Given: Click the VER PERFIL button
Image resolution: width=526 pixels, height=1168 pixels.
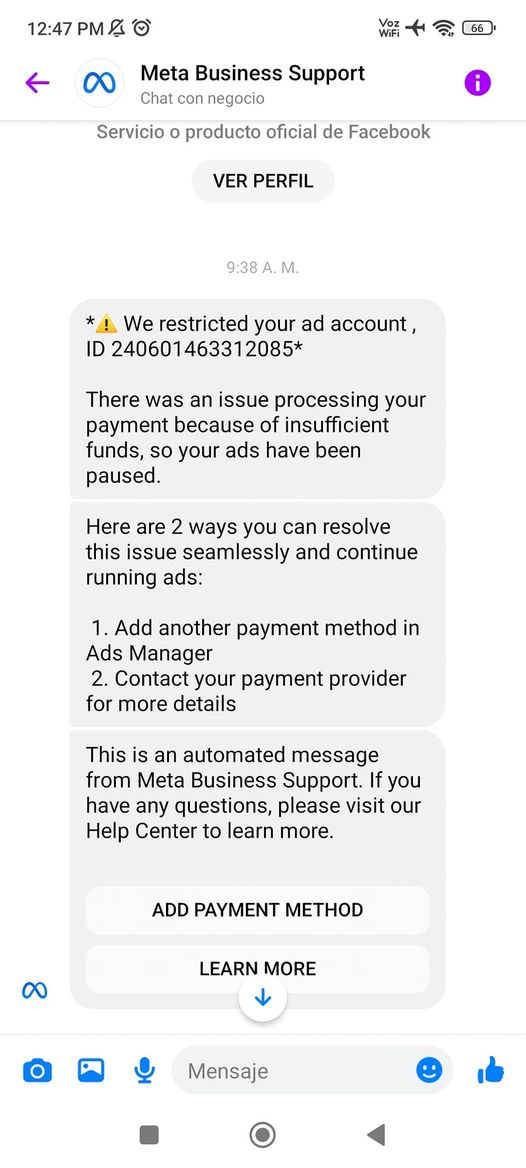Looking at the screenshot, I should [x=263, y=181].
